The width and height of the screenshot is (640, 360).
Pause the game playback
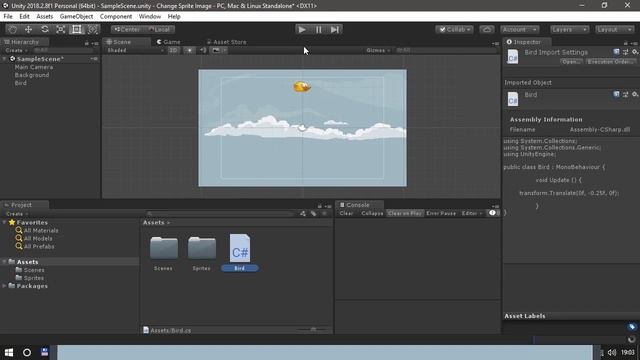pos(318,29)
